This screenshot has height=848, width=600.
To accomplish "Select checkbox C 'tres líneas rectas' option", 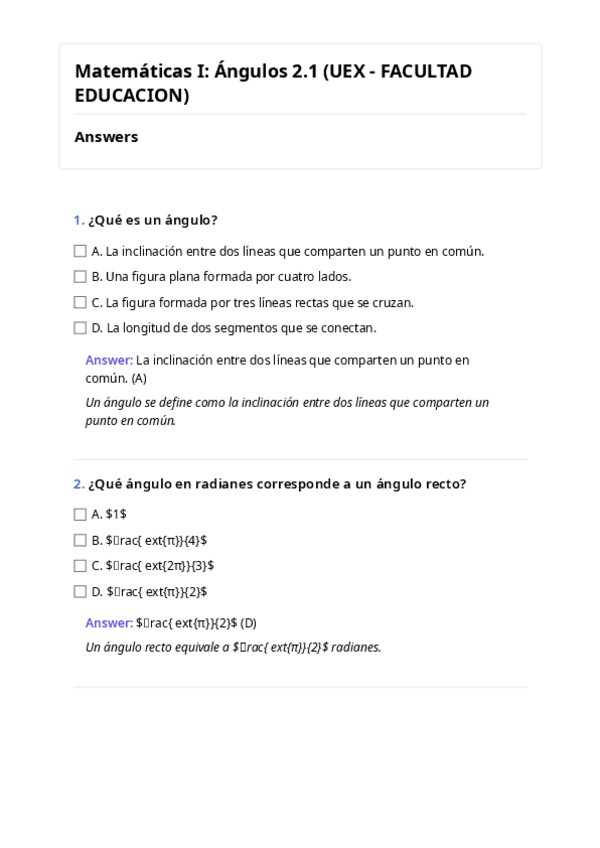I will tap(80, 302).
